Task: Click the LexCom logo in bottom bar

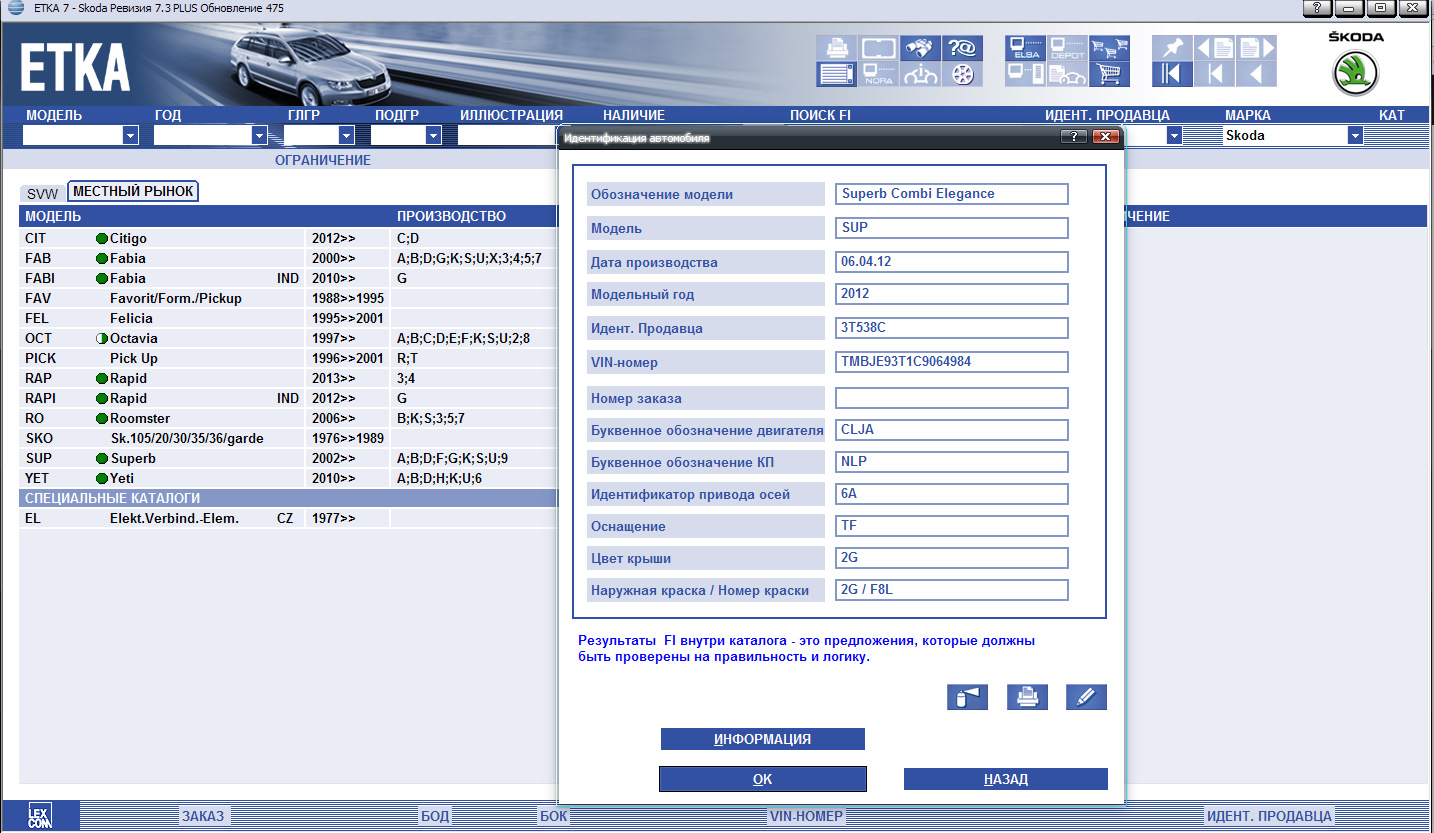Action: pyautogui.click(x=40, y=816)
